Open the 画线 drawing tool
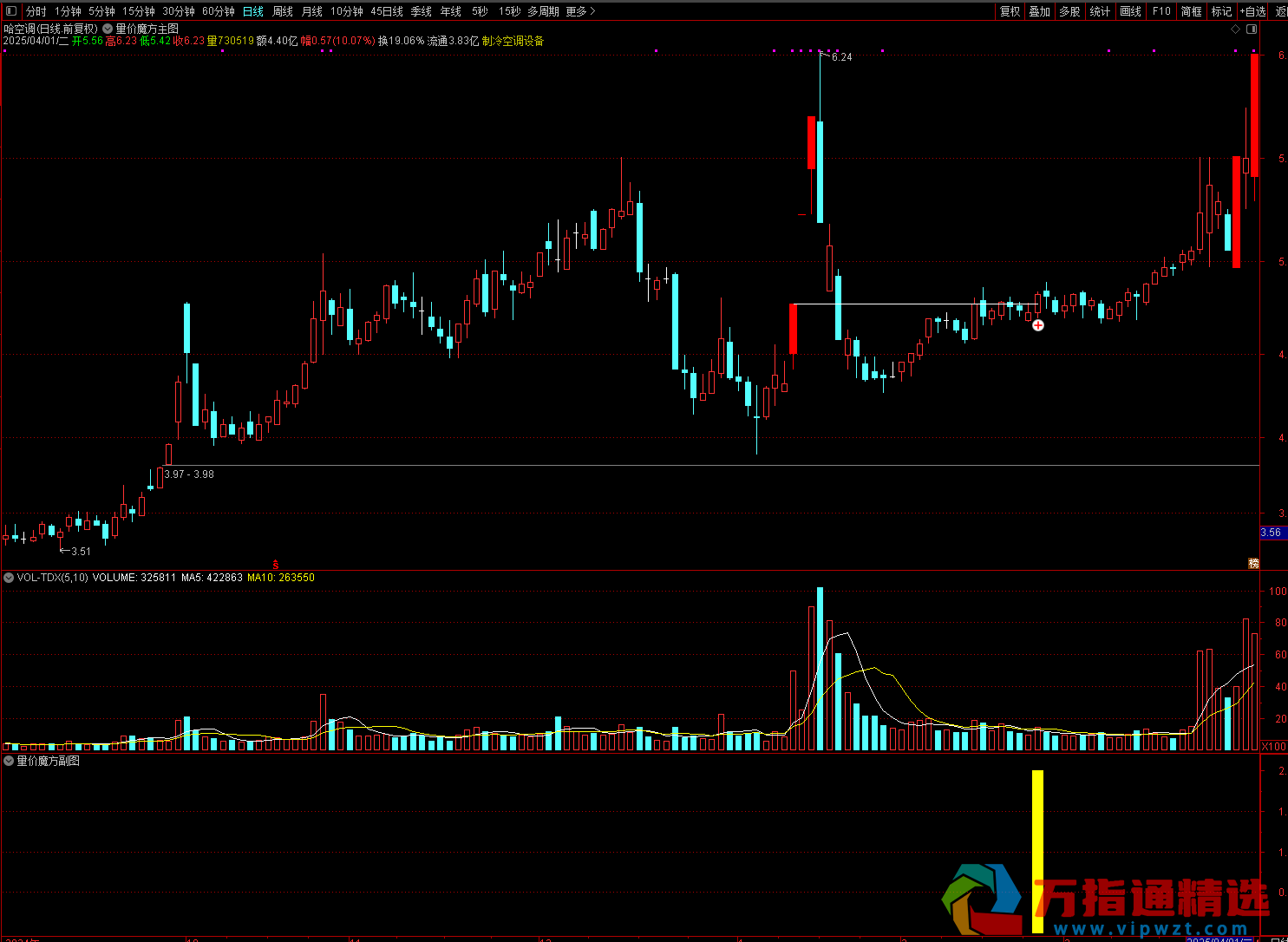 pos(1130,11)
